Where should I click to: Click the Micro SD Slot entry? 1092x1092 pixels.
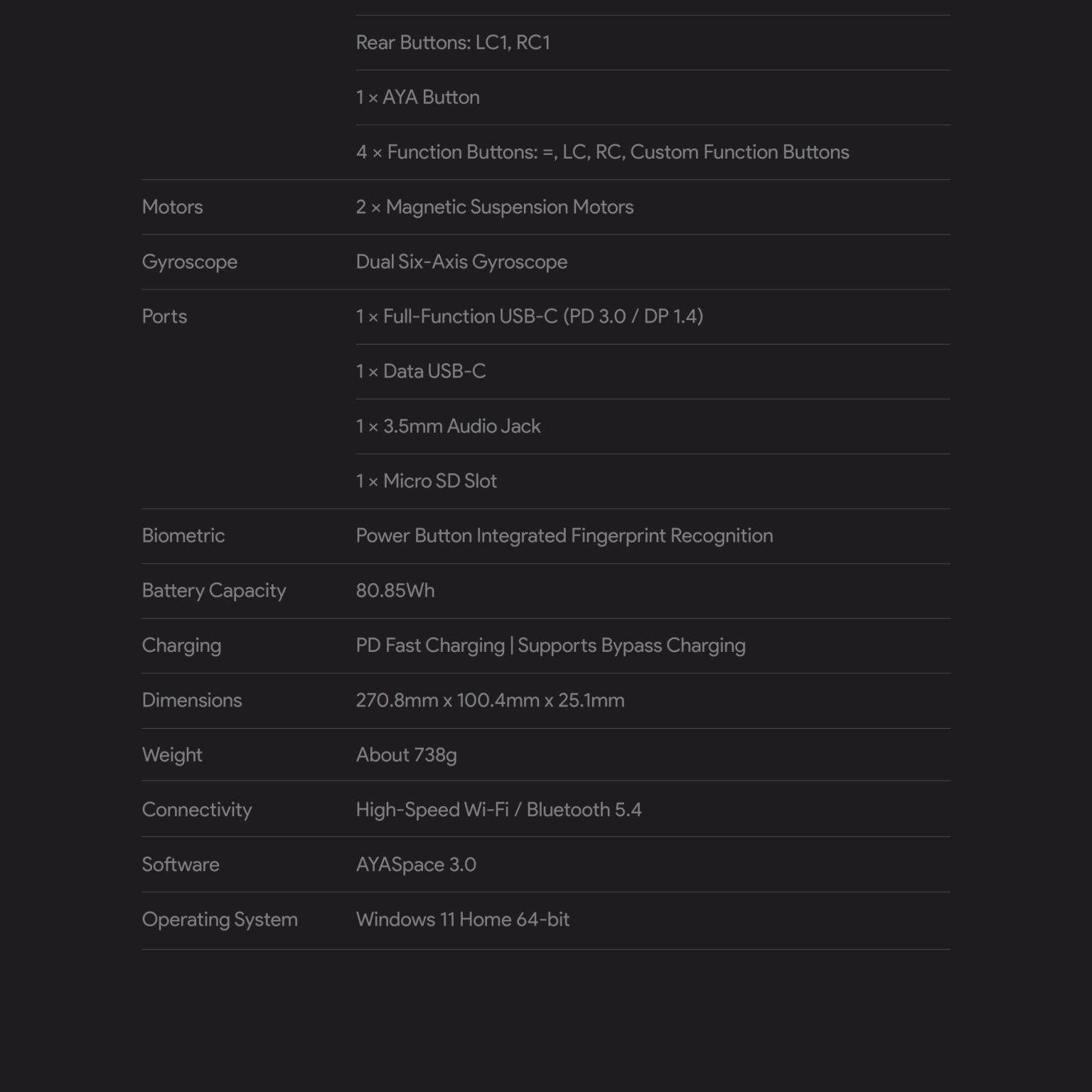[426, 481]
